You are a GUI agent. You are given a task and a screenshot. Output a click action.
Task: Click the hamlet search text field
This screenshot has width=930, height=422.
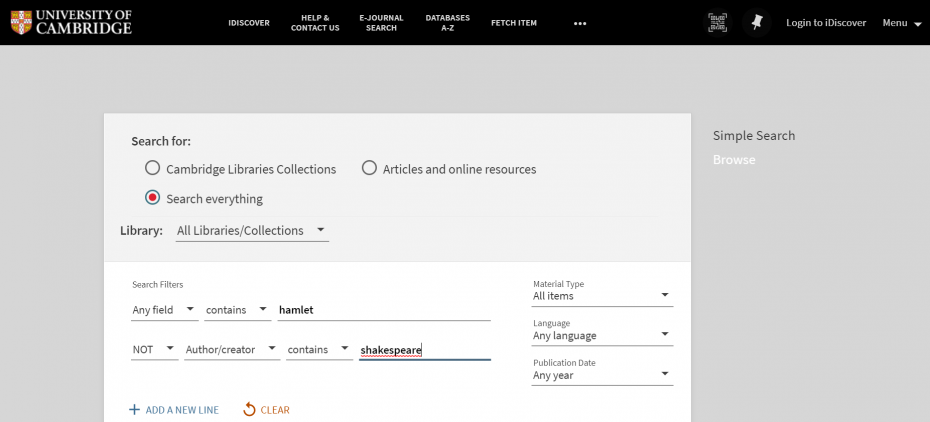point(383,310)
